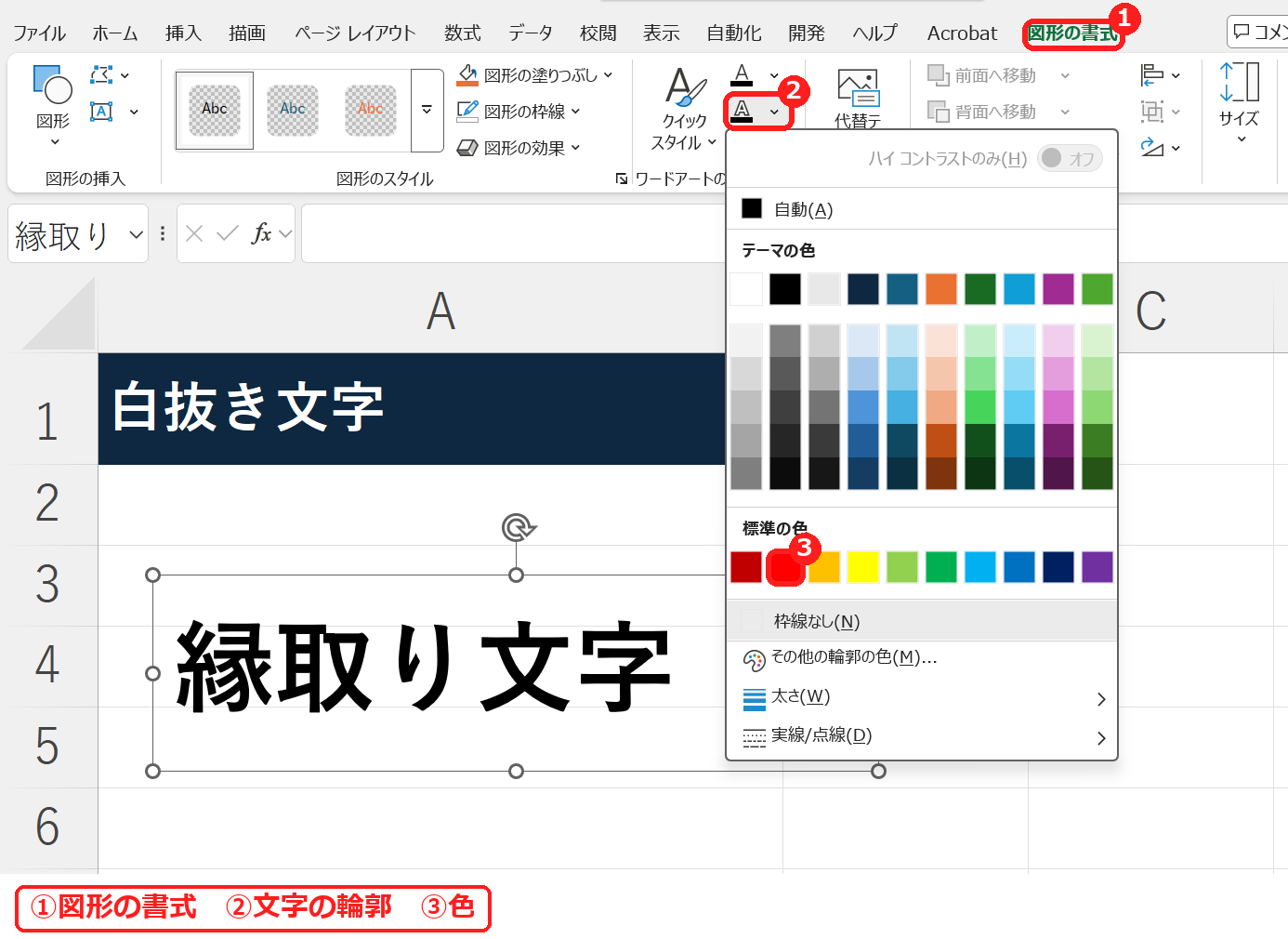Click the fx insert function icon

coord(261,233)
